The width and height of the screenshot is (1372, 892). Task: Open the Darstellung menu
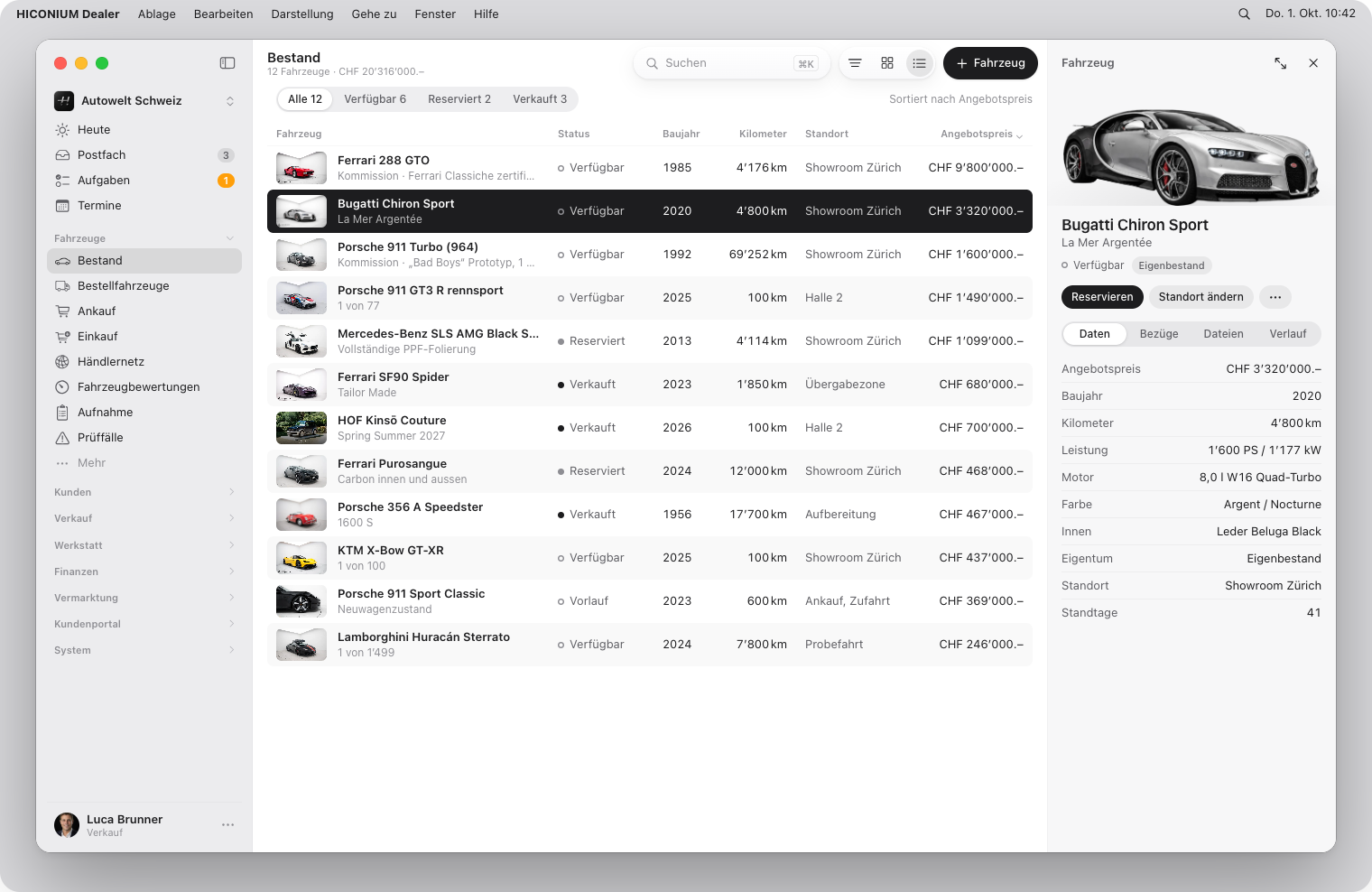[302, 14]
